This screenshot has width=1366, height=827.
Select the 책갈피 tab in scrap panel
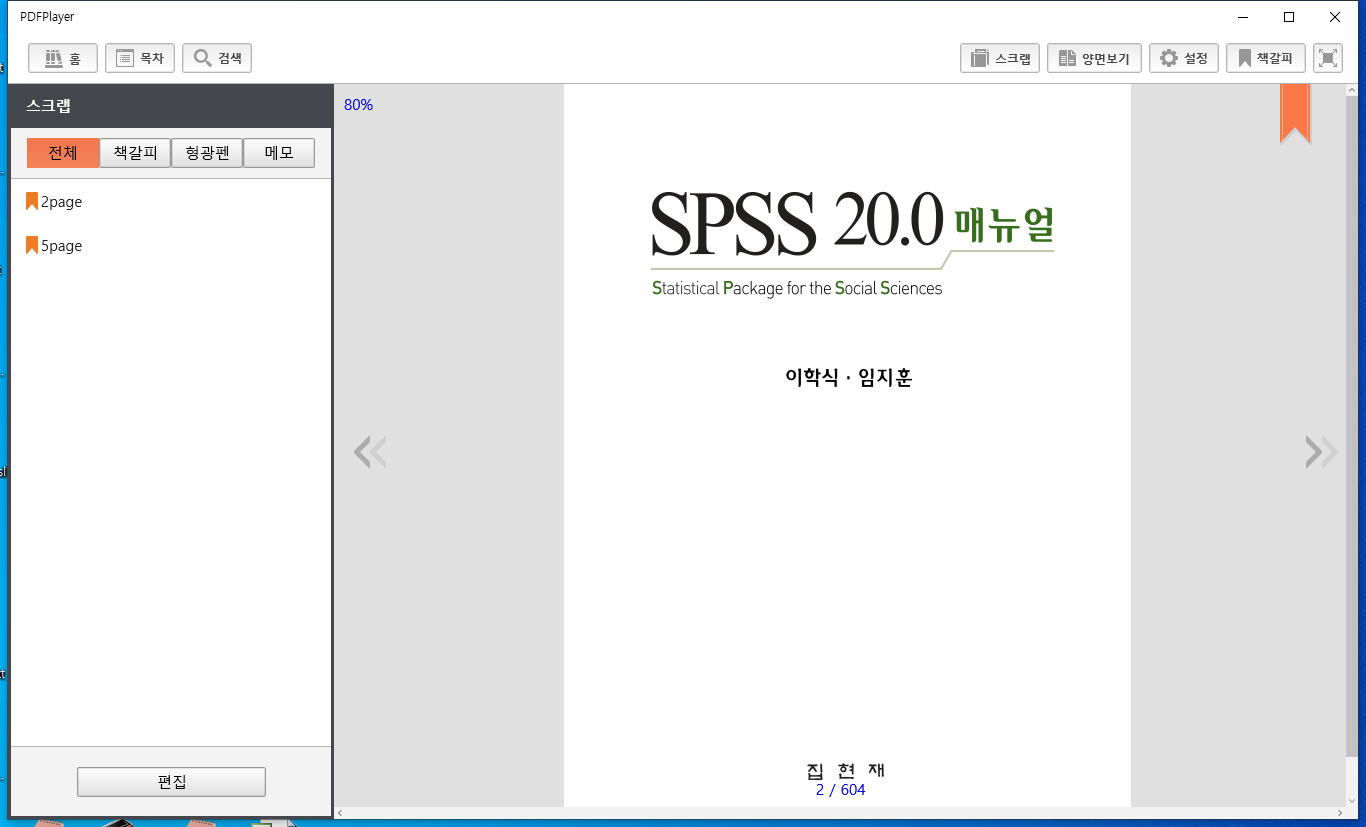click(135, 153)
